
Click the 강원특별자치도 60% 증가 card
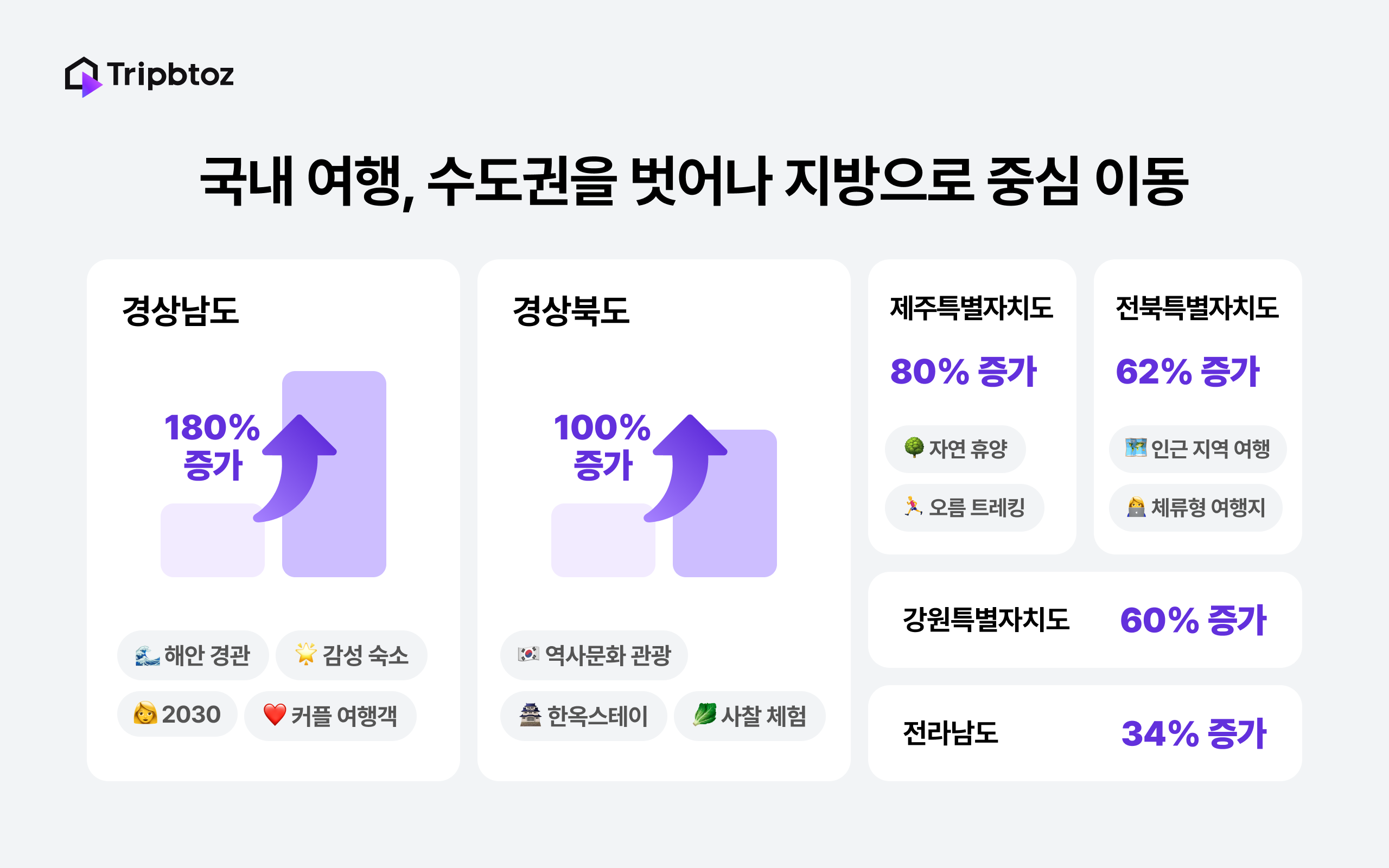[x=1084, y=620]
